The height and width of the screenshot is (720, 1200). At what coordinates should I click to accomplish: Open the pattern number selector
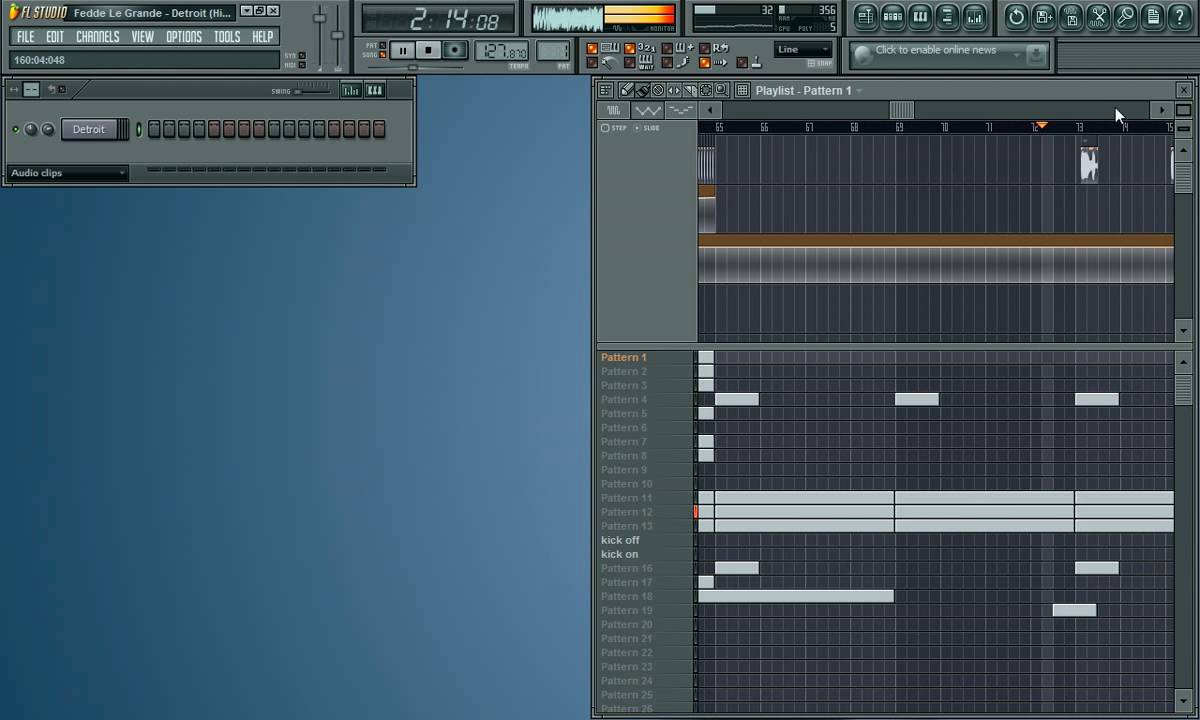[x=553, y=50]
